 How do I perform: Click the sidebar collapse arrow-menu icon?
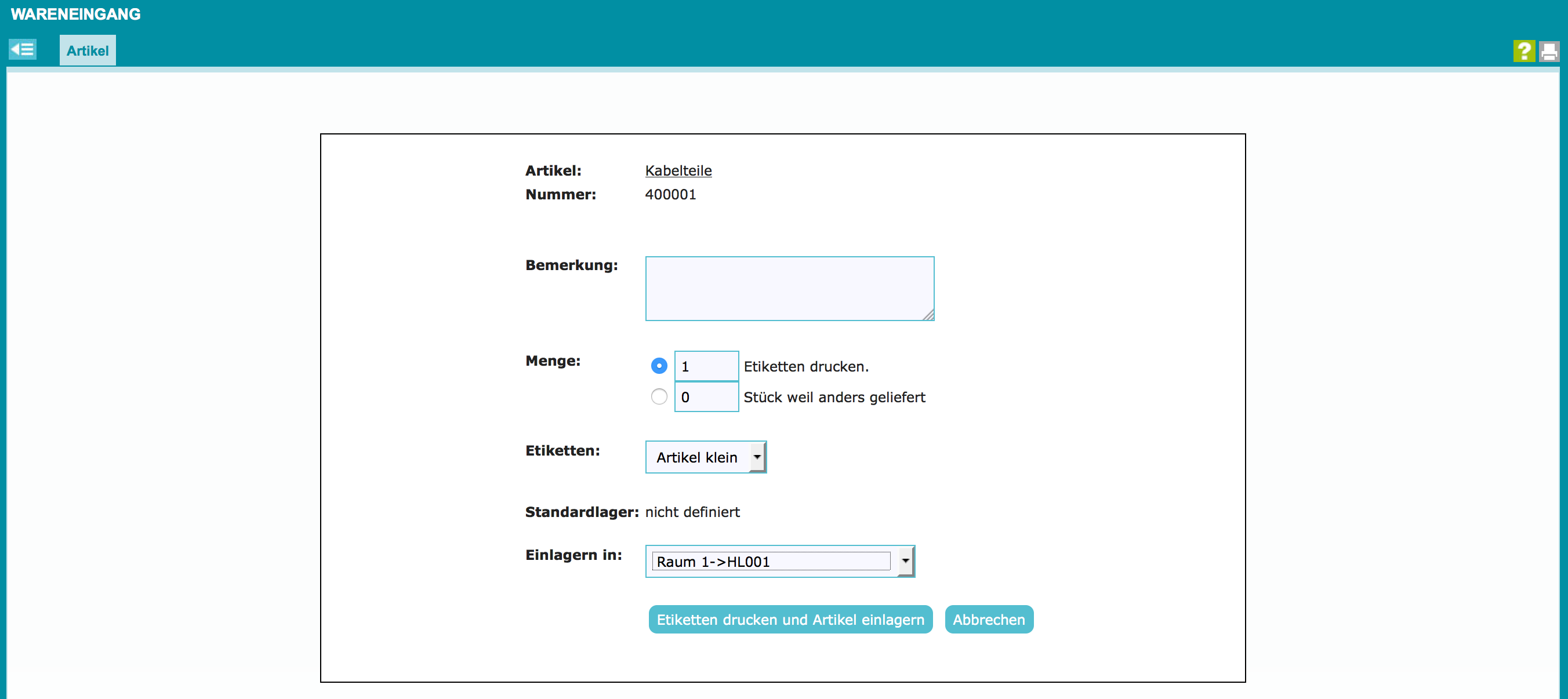[x=23, y=49]
